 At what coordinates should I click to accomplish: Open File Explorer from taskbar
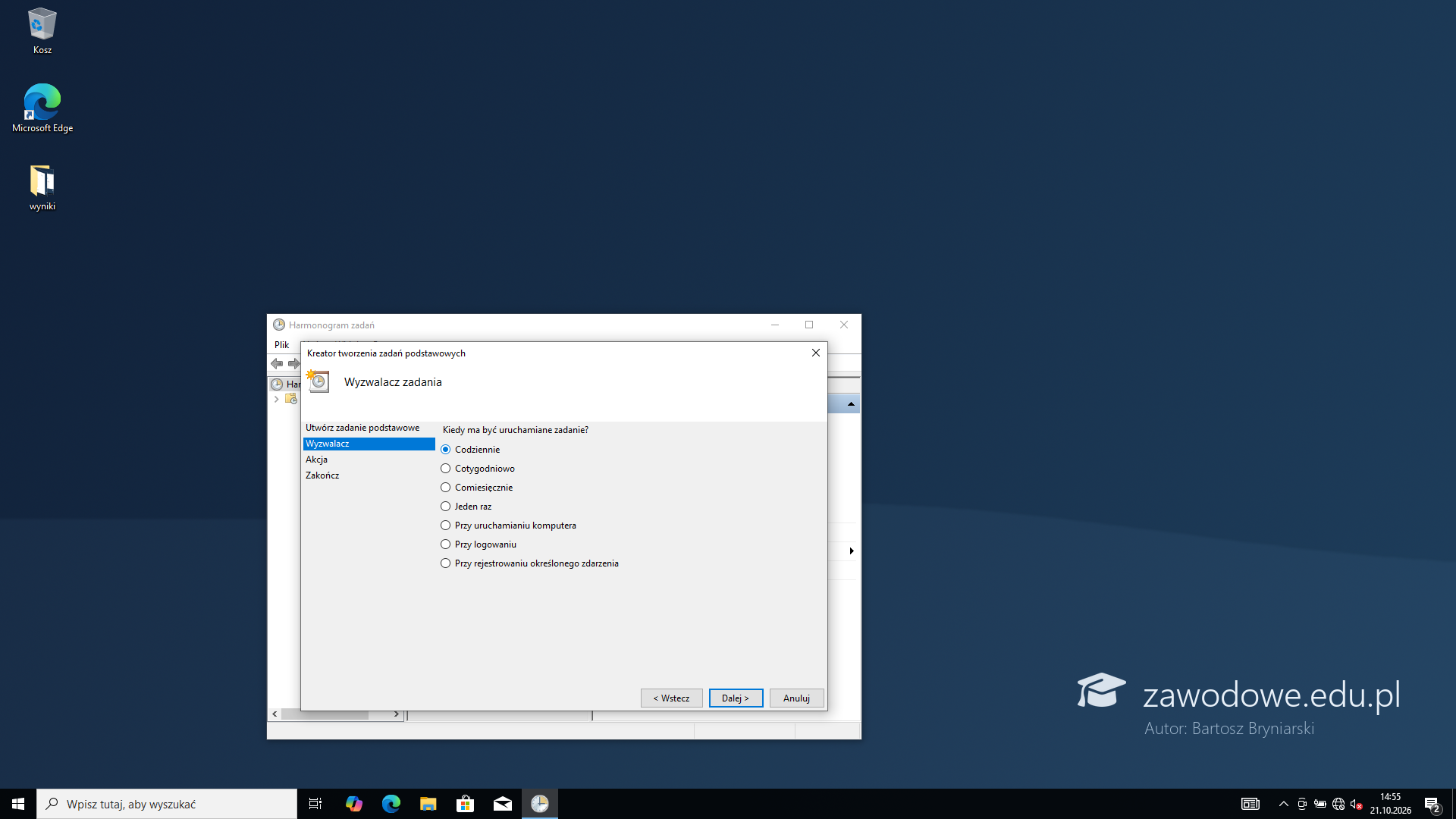coord(428,804)
